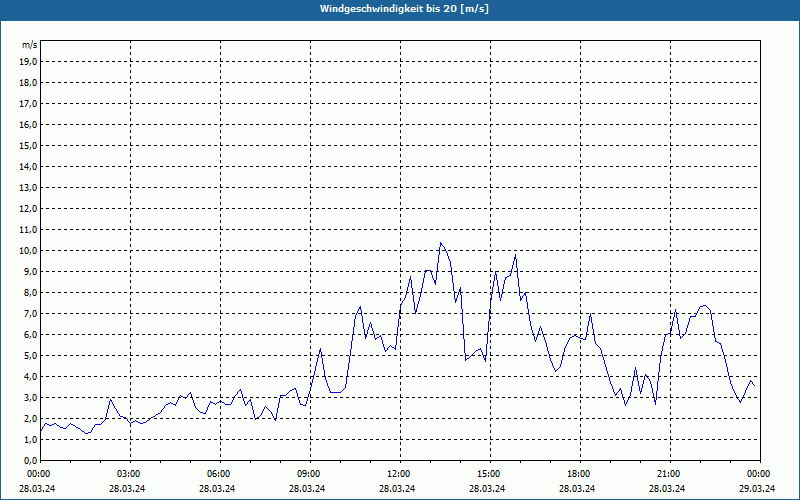The width and height of the screenshot is (800, 500).
Task: Click the '15:00' time axis label
Action: coord(490,474)
